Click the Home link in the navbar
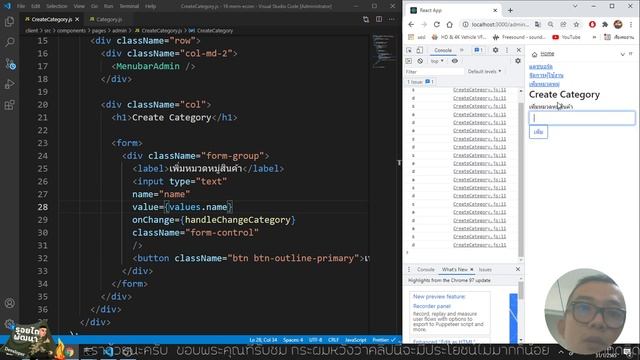The image size is (640, 360). pos(547,53)
